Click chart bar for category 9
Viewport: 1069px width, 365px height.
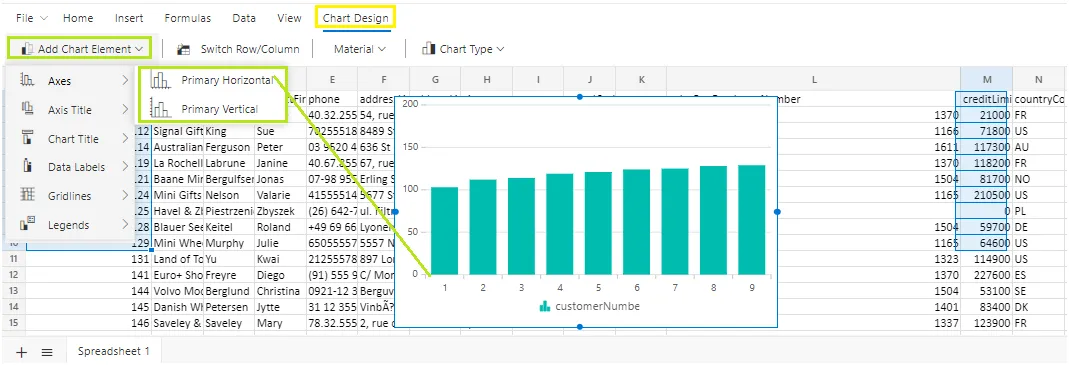tap(752, 220)
